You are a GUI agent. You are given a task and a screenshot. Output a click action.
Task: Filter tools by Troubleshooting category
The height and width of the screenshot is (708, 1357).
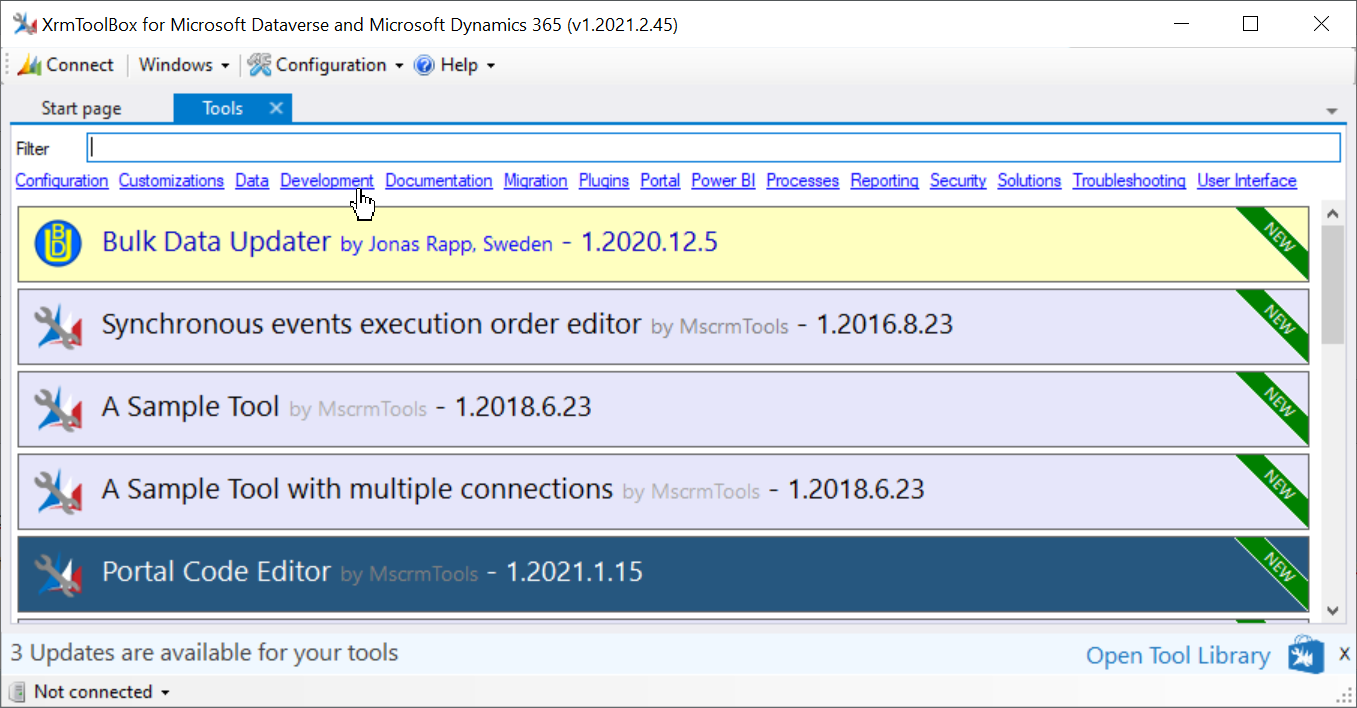[1129, 181]
